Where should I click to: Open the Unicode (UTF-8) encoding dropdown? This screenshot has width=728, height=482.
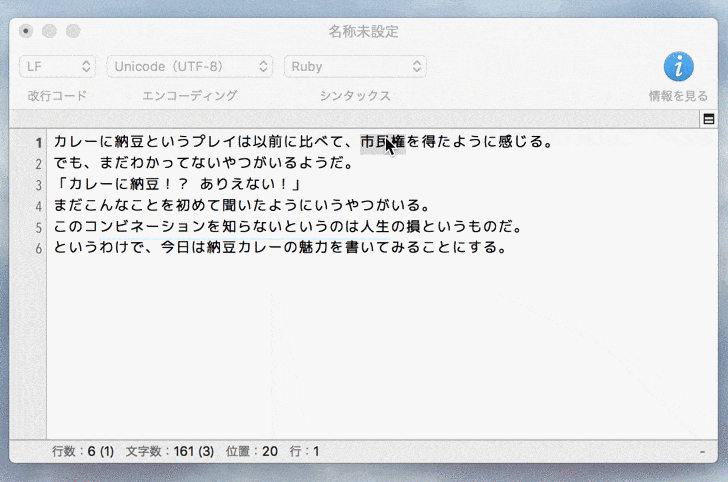190,66
